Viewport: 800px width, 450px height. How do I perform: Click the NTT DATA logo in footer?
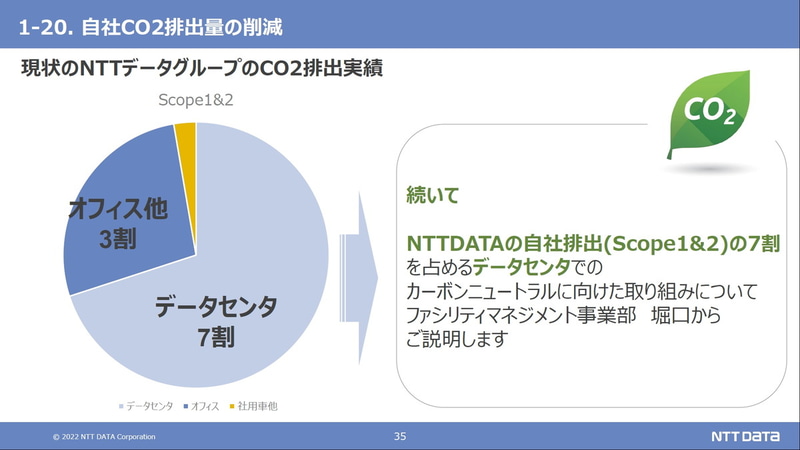click(745, 436)
